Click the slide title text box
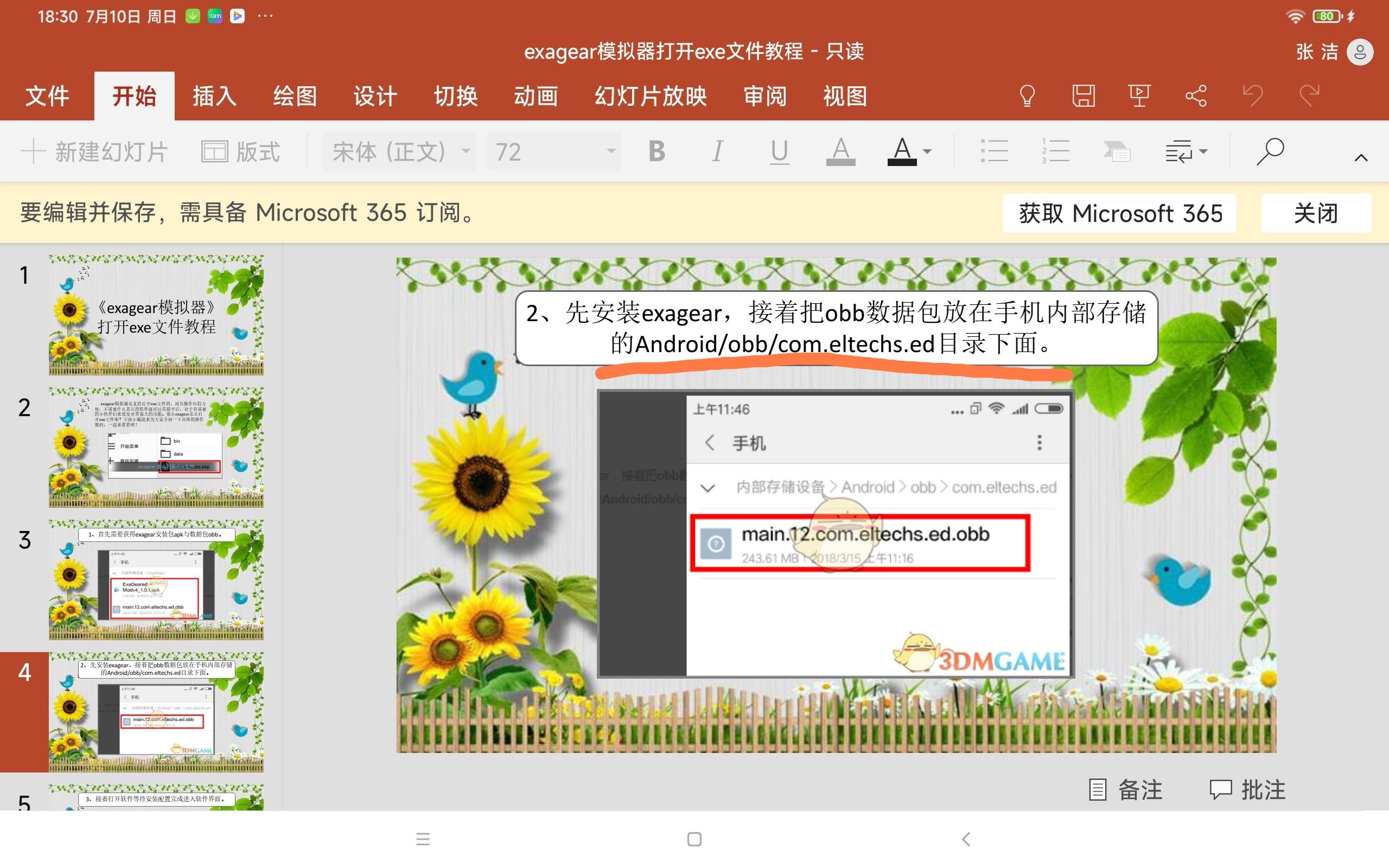Screen dimensions: 1389x868 (x=836, y=328)
